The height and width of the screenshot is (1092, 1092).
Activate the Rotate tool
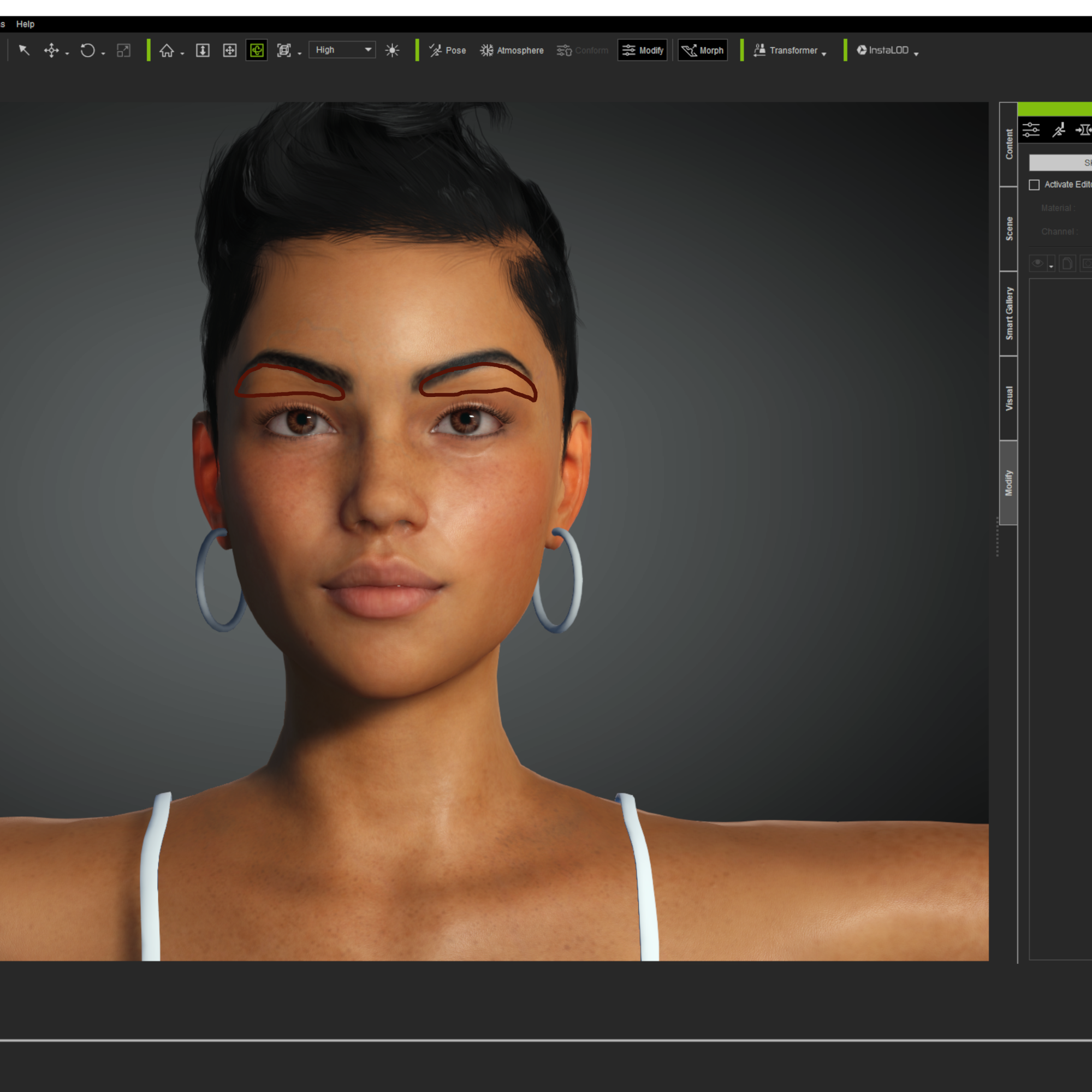(x=87, y=50)
